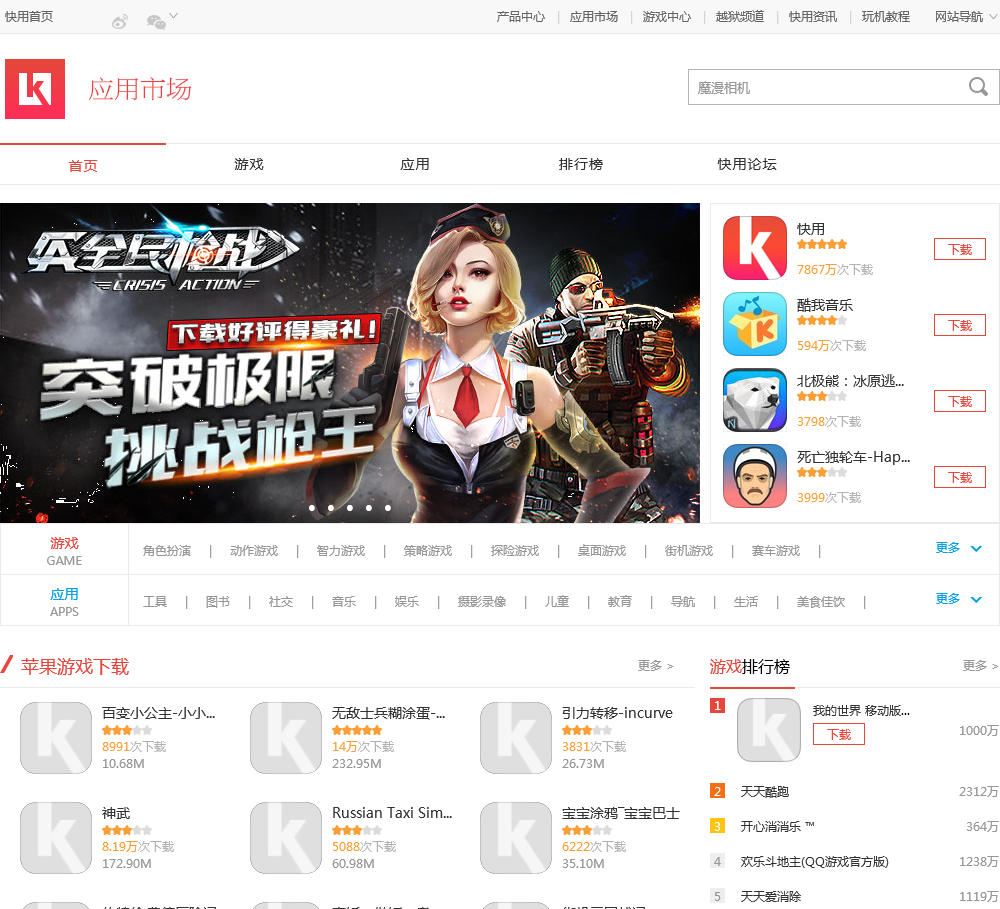Click the search magnifier icon
Viewport: 1000px width, 909px height.
(x=978, y=87)
